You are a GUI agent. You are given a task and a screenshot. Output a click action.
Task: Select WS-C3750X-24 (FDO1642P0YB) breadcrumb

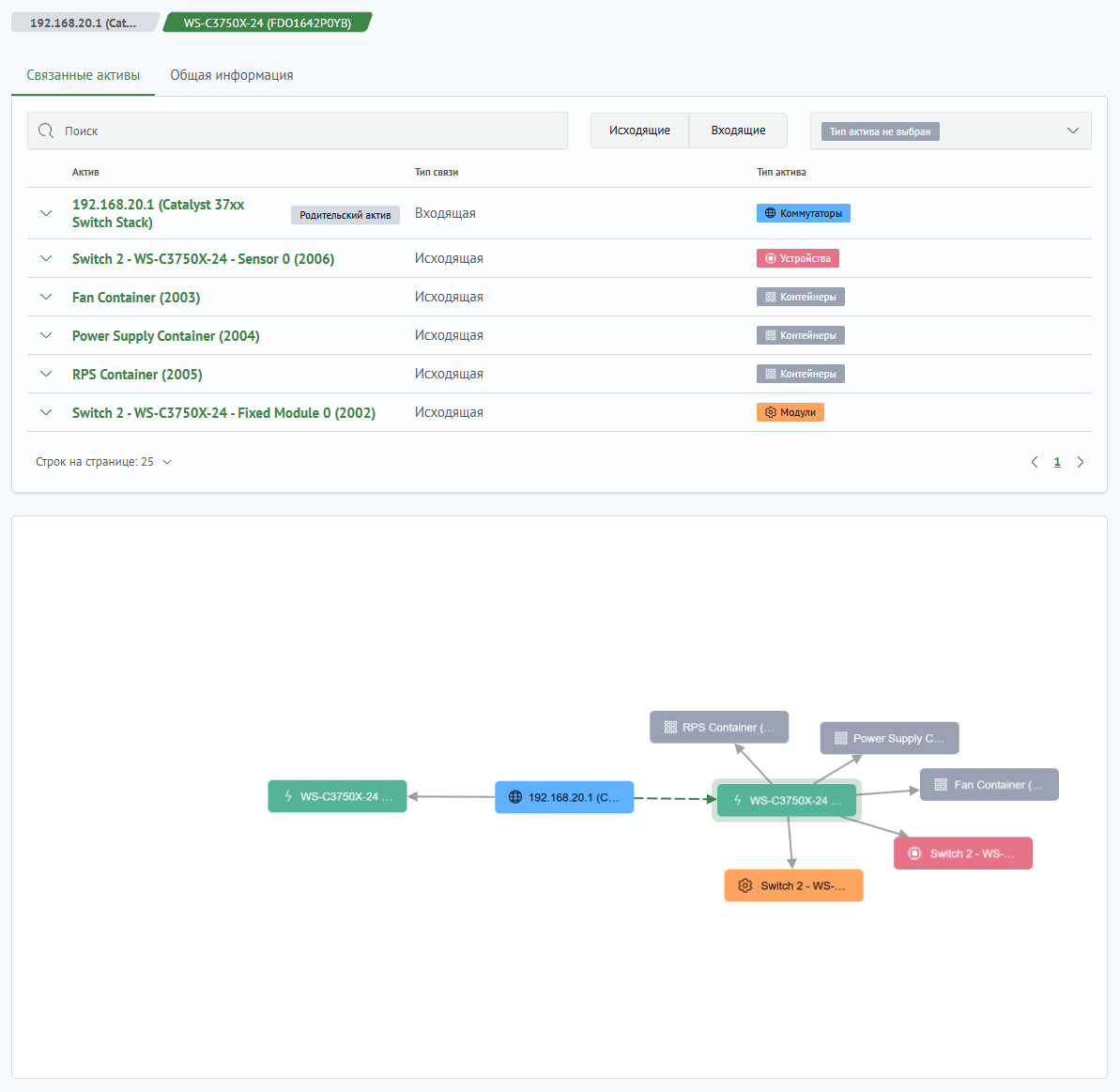click(x=268, y=23)
